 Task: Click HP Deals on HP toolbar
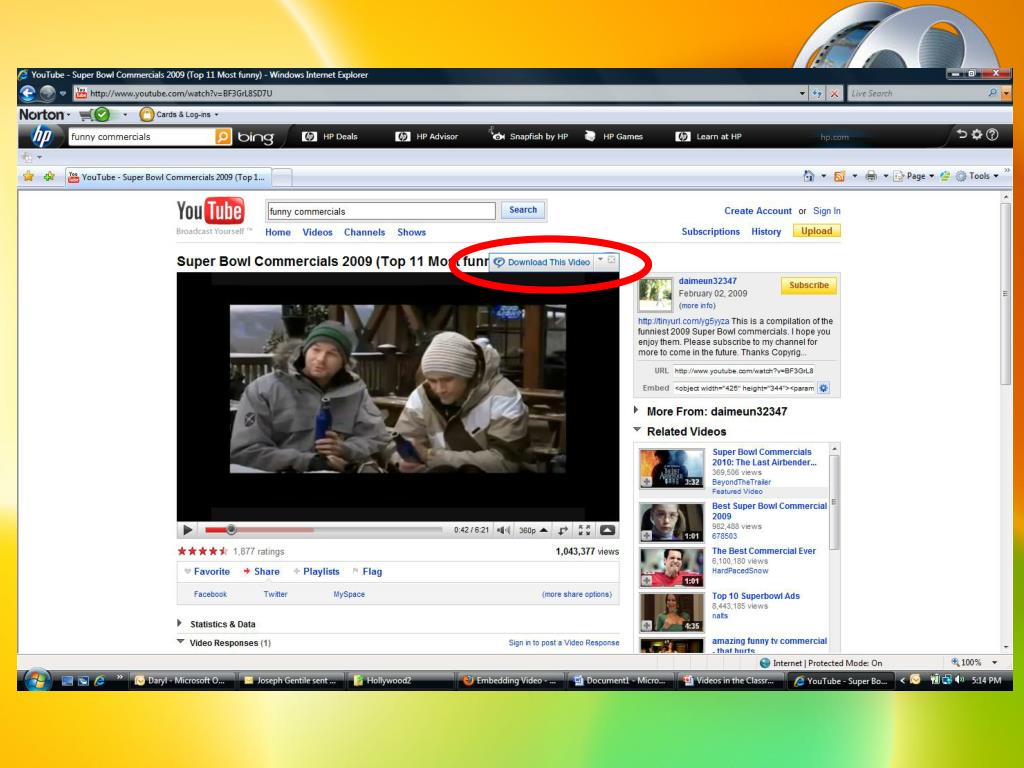coord(330,136)
